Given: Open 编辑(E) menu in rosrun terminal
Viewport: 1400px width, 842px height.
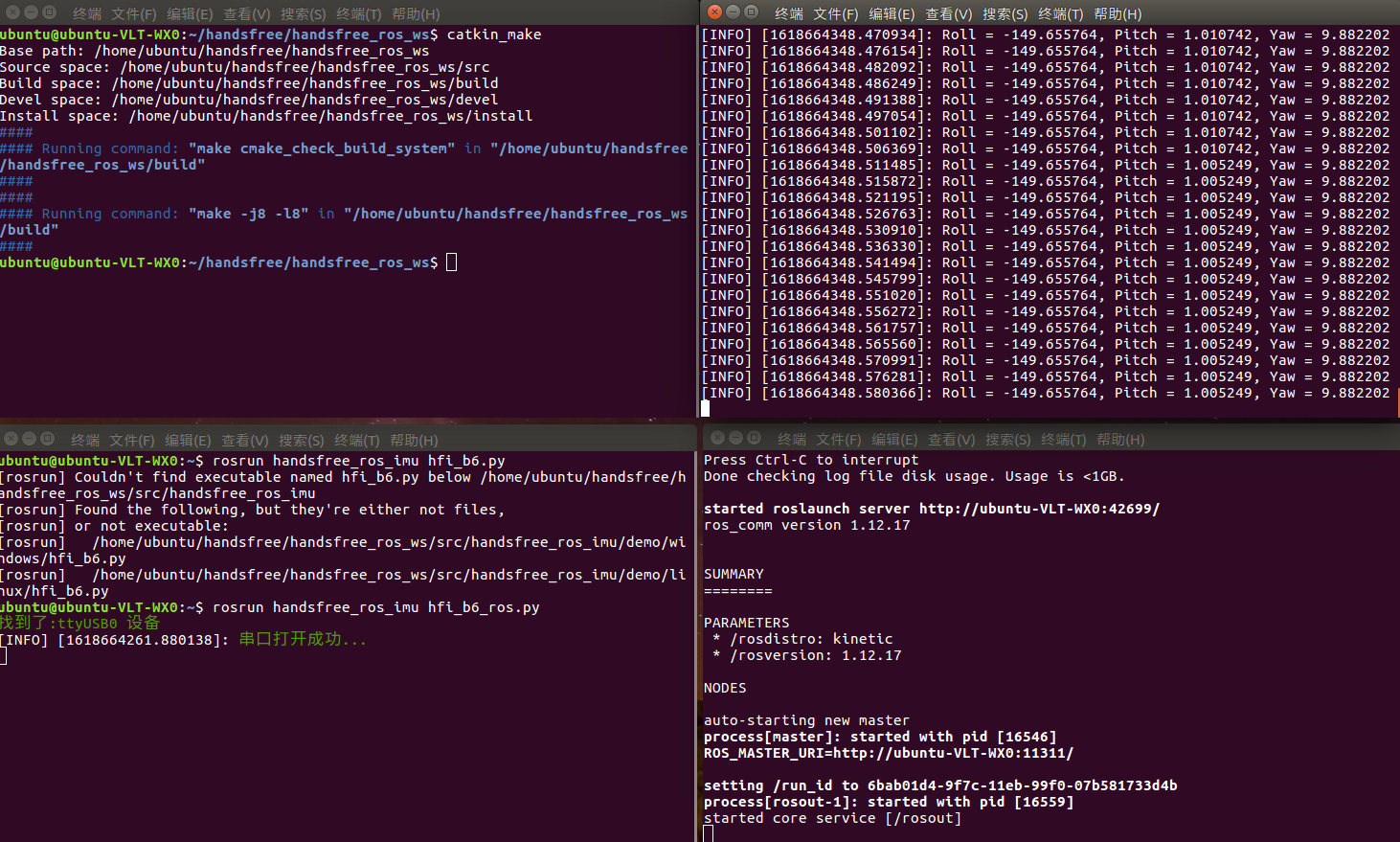Looking at the screenshot, I should coord(188,440).
